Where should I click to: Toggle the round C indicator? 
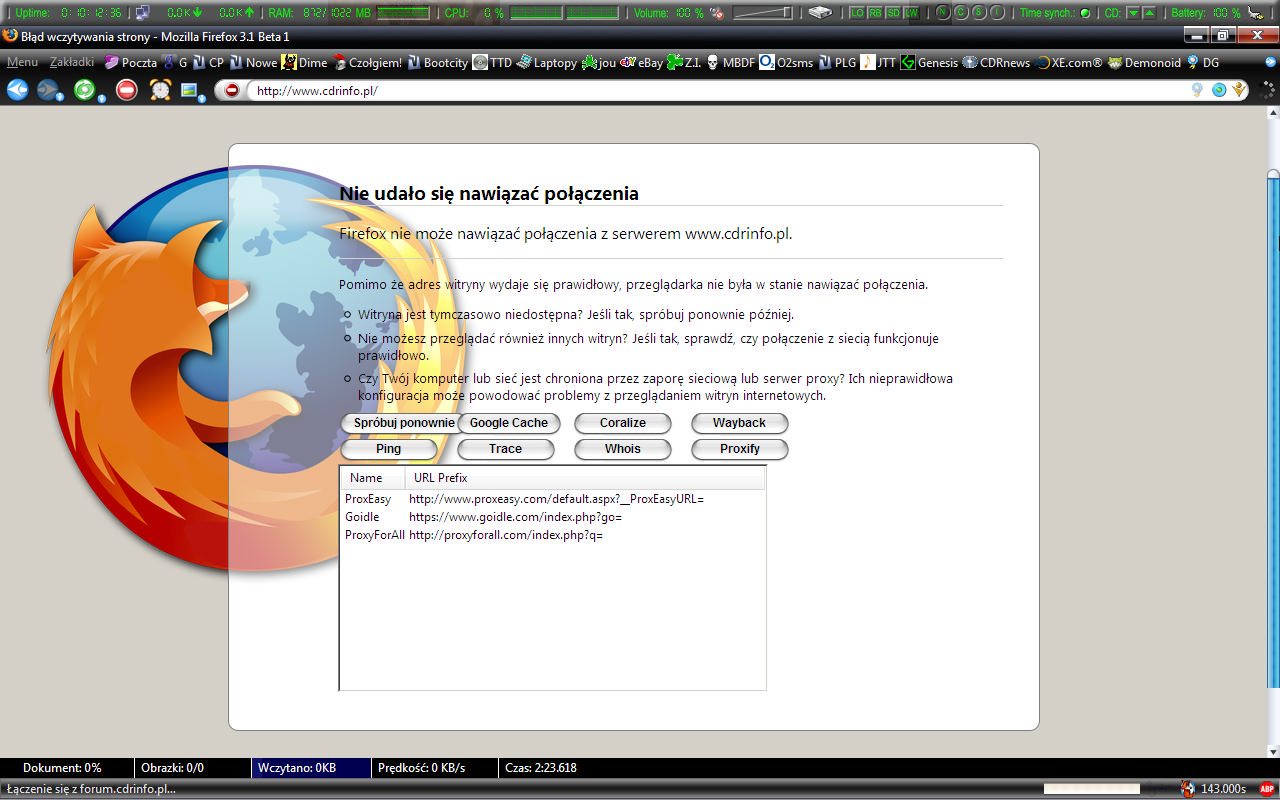coord(960,13)
